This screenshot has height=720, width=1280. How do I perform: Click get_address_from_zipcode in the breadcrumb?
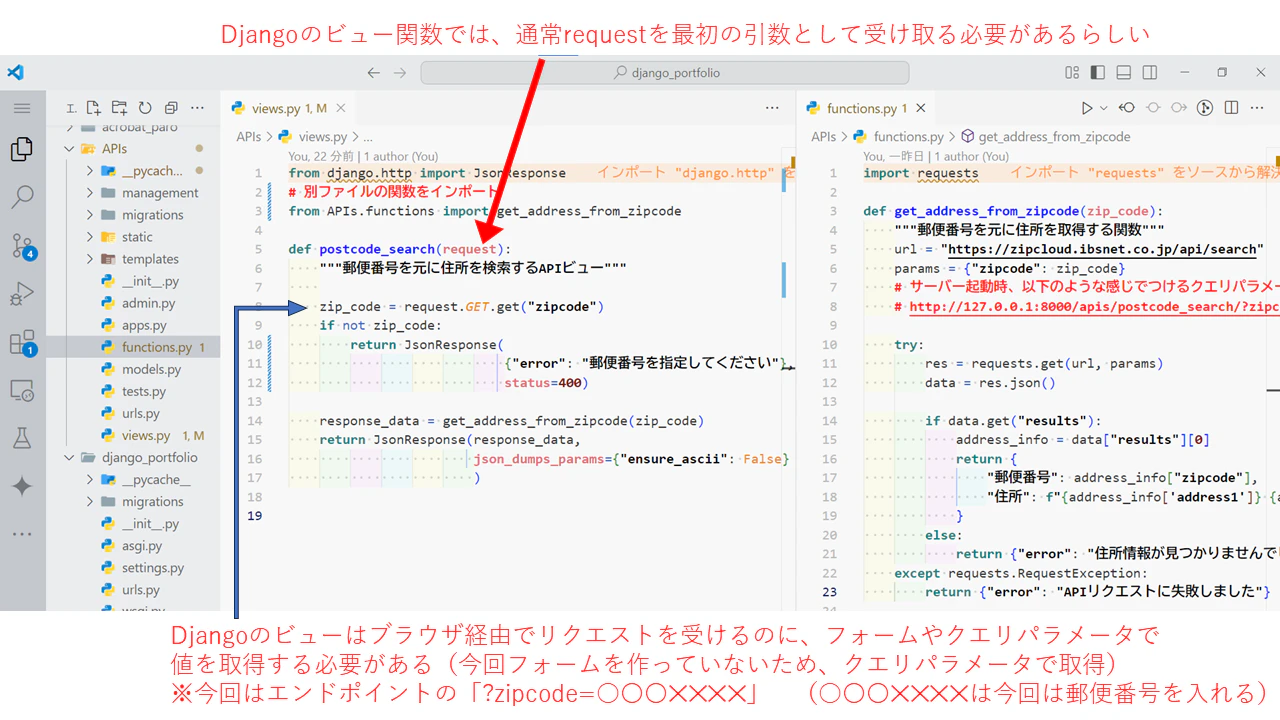pos(1054,137)
